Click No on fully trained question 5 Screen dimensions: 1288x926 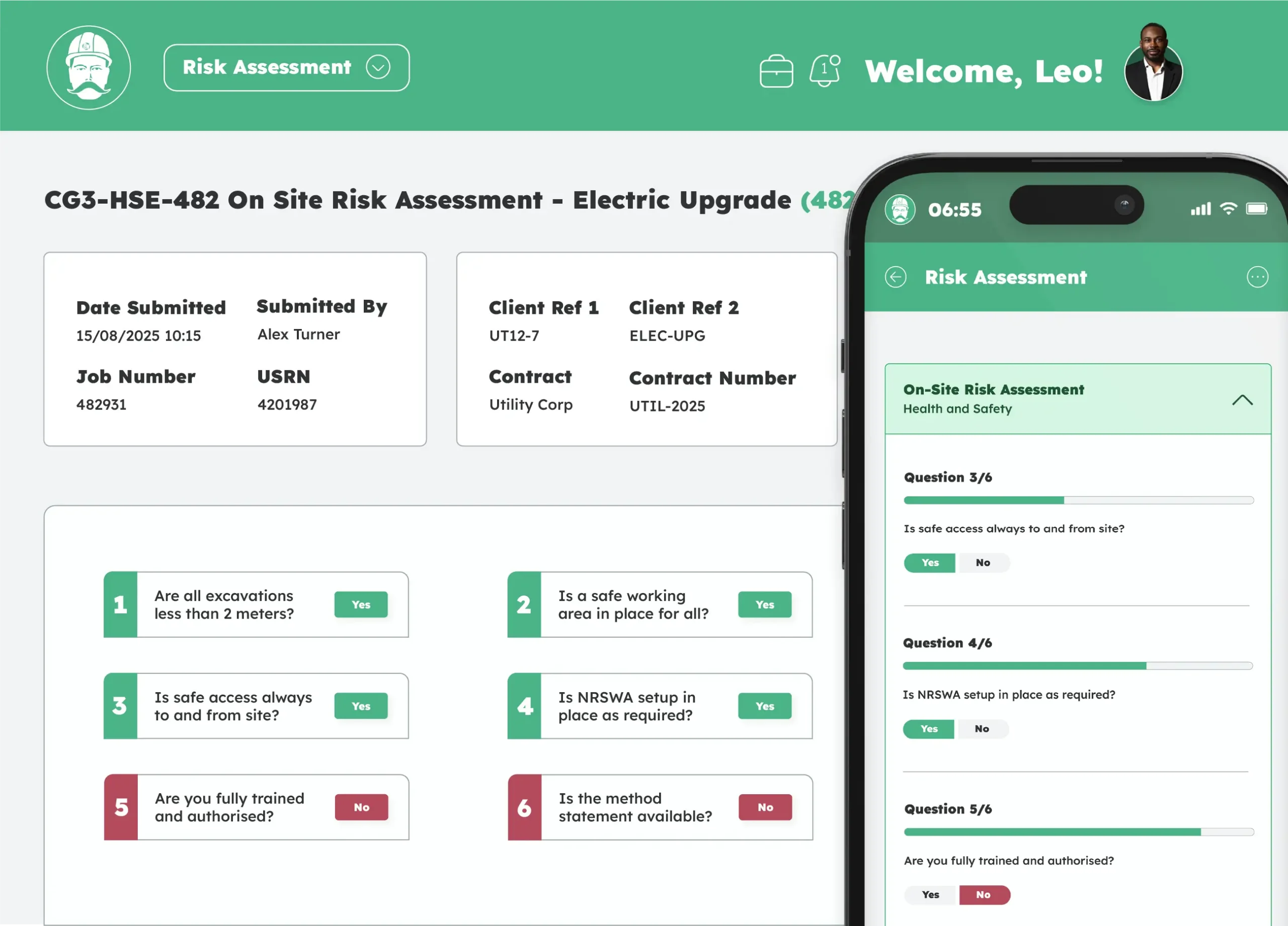(361, 807)
